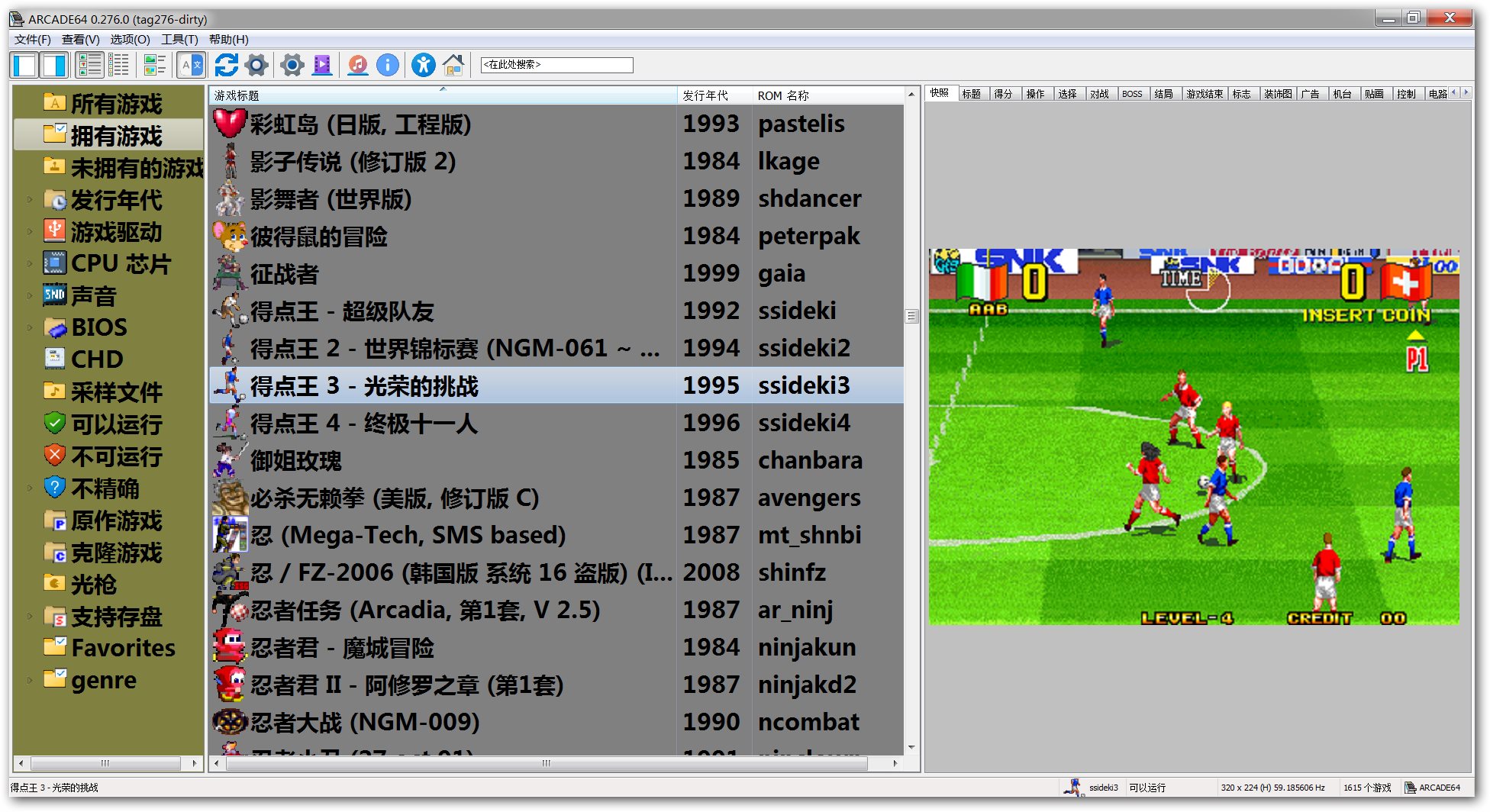The height and width of the screenshot is (812, 1490).
Task: Click the CHD folder icon
Action: tap(55, 359)
